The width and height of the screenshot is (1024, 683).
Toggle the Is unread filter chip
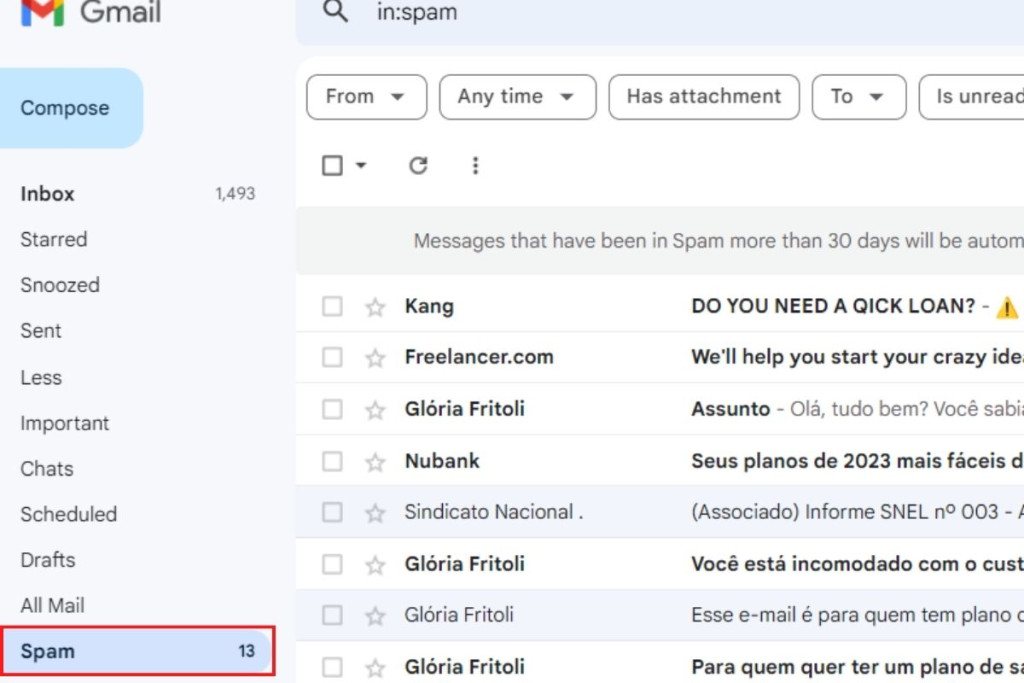pos(972,97)
